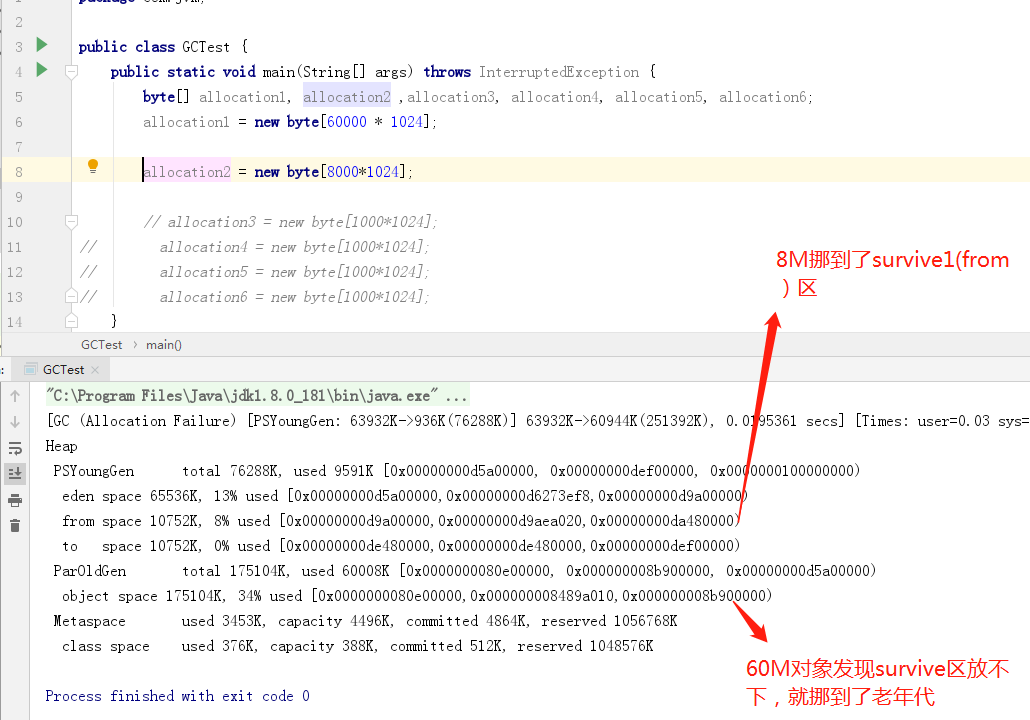The image size is (1030, 720).
Task: Toggle the fold end marker at line 14
Action: [x=72, y=321]
